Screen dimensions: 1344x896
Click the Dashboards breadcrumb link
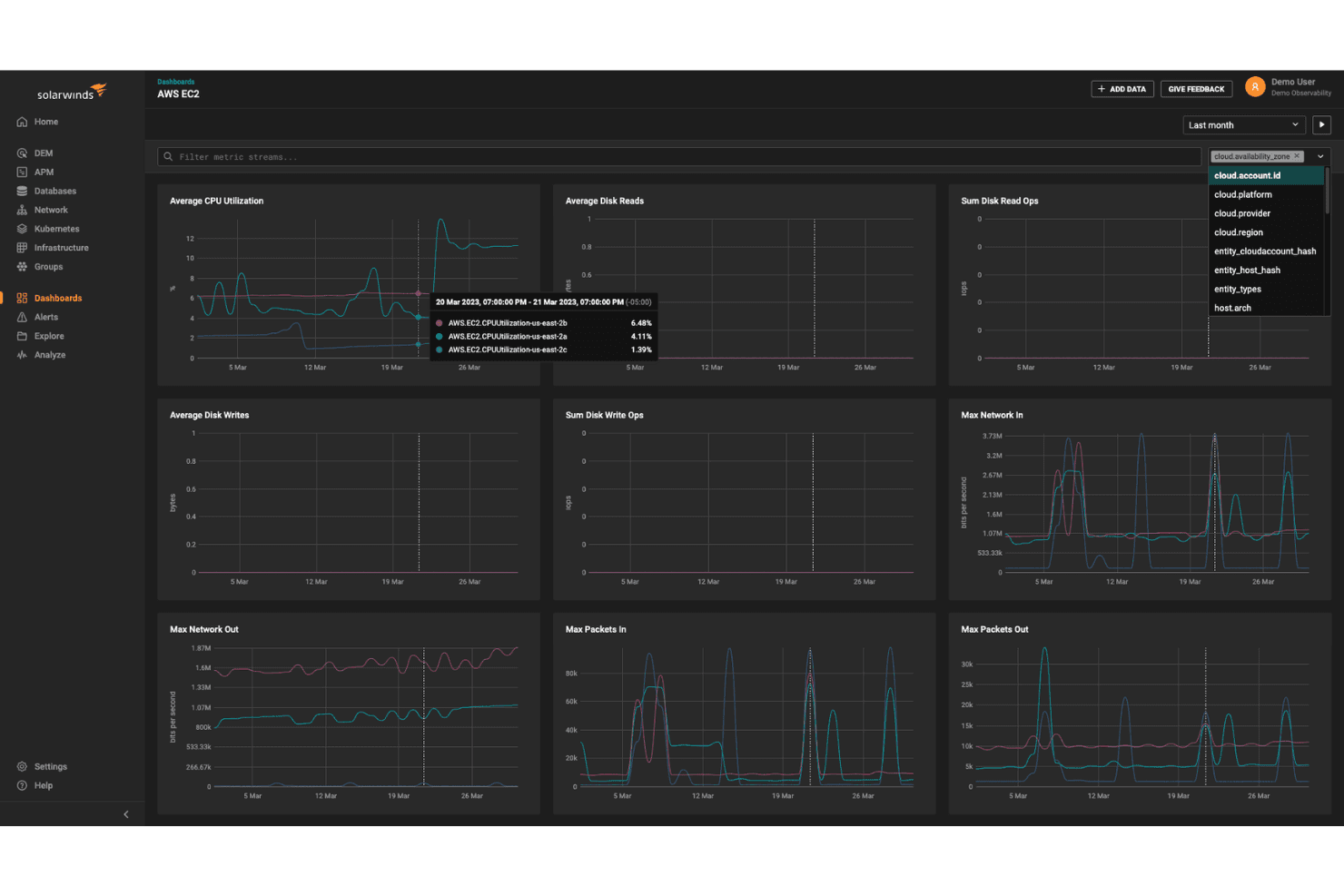click(176, 82)
